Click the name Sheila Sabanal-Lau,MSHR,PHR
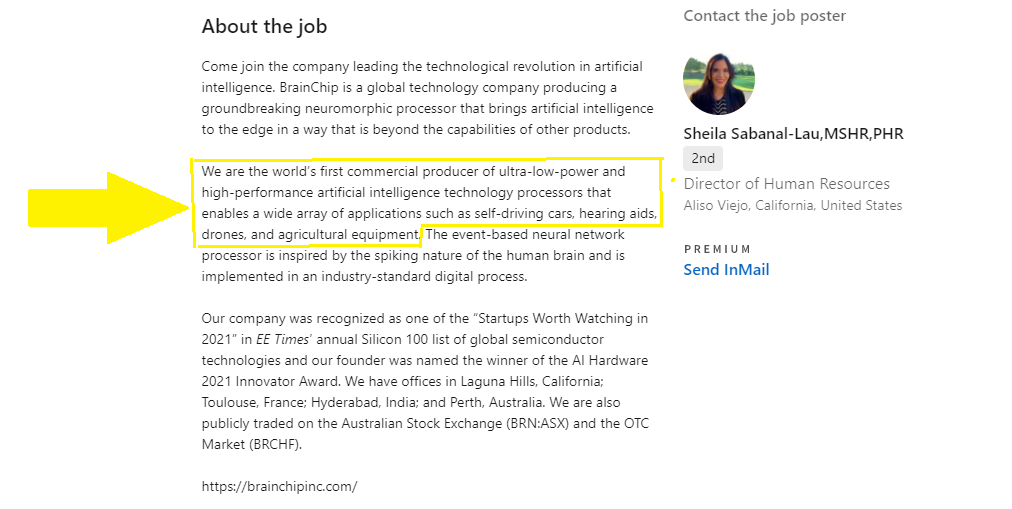The width and height of the screenshot is (1012, 509). [x=793, y=134]
